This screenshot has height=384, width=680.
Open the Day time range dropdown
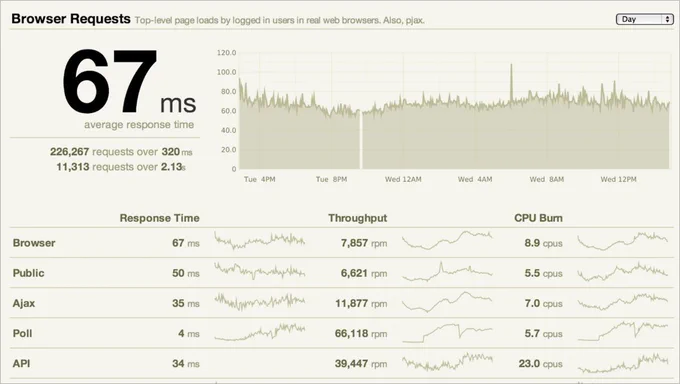pos(644,19)
